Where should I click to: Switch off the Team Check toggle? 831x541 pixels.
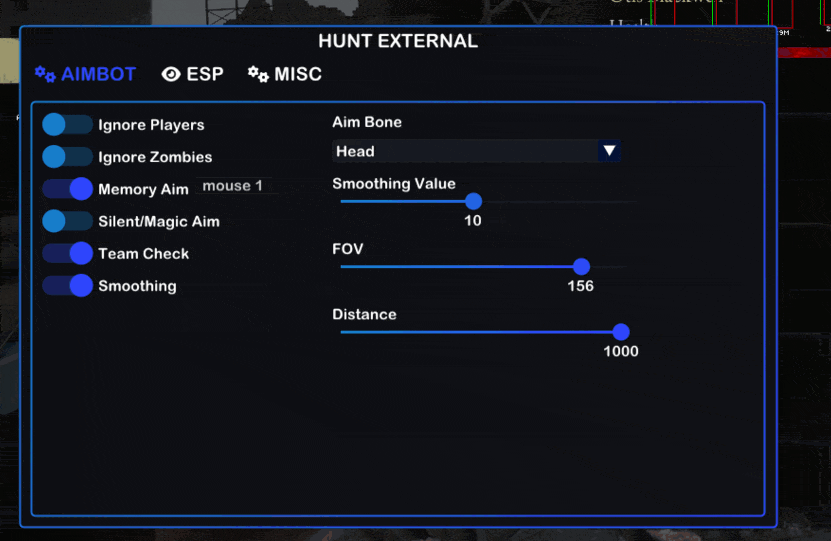[67, 253]
